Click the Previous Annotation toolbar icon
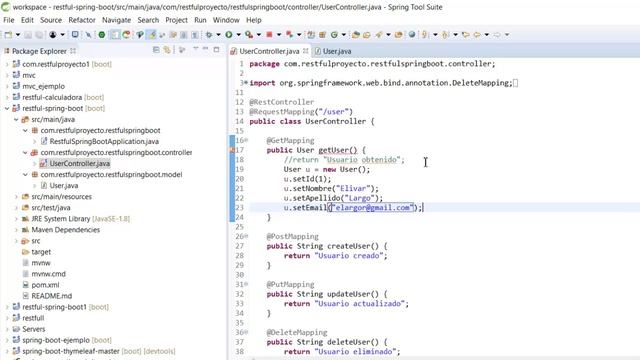The height and width of the screenshot is (360, 640). click(445, 35)
